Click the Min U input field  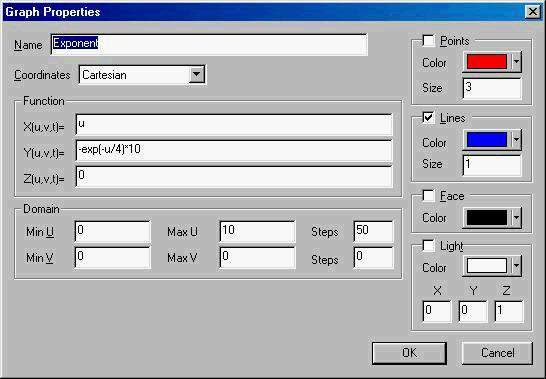pos(112,231)
